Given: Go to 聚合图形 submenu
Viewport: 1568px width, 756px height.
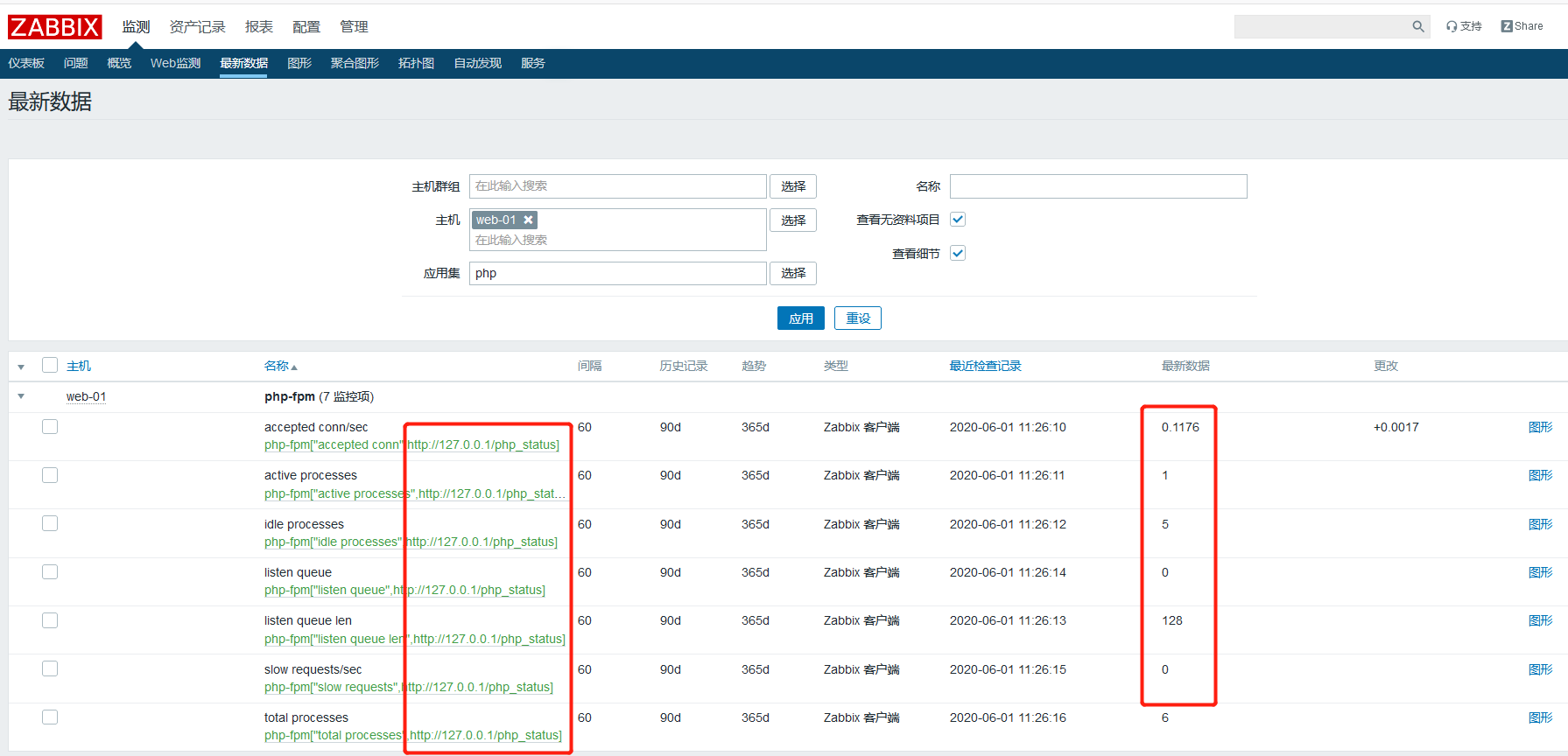Looking at the screenshot, I should [x=355, y=63].
